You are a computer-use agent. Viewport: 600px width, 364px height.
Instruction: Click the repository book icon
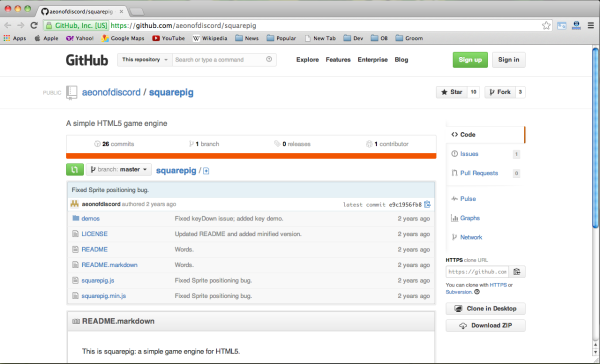pyautogui.click(x=72, y=92)
